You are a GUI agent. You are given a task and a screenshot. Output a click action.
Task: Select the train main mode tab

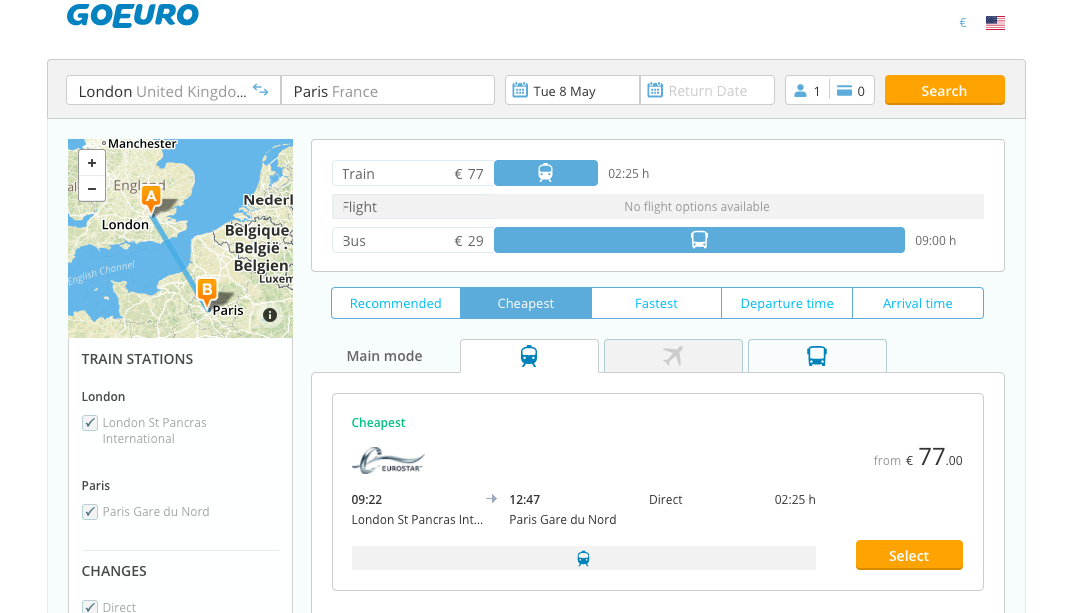(529, 356)
